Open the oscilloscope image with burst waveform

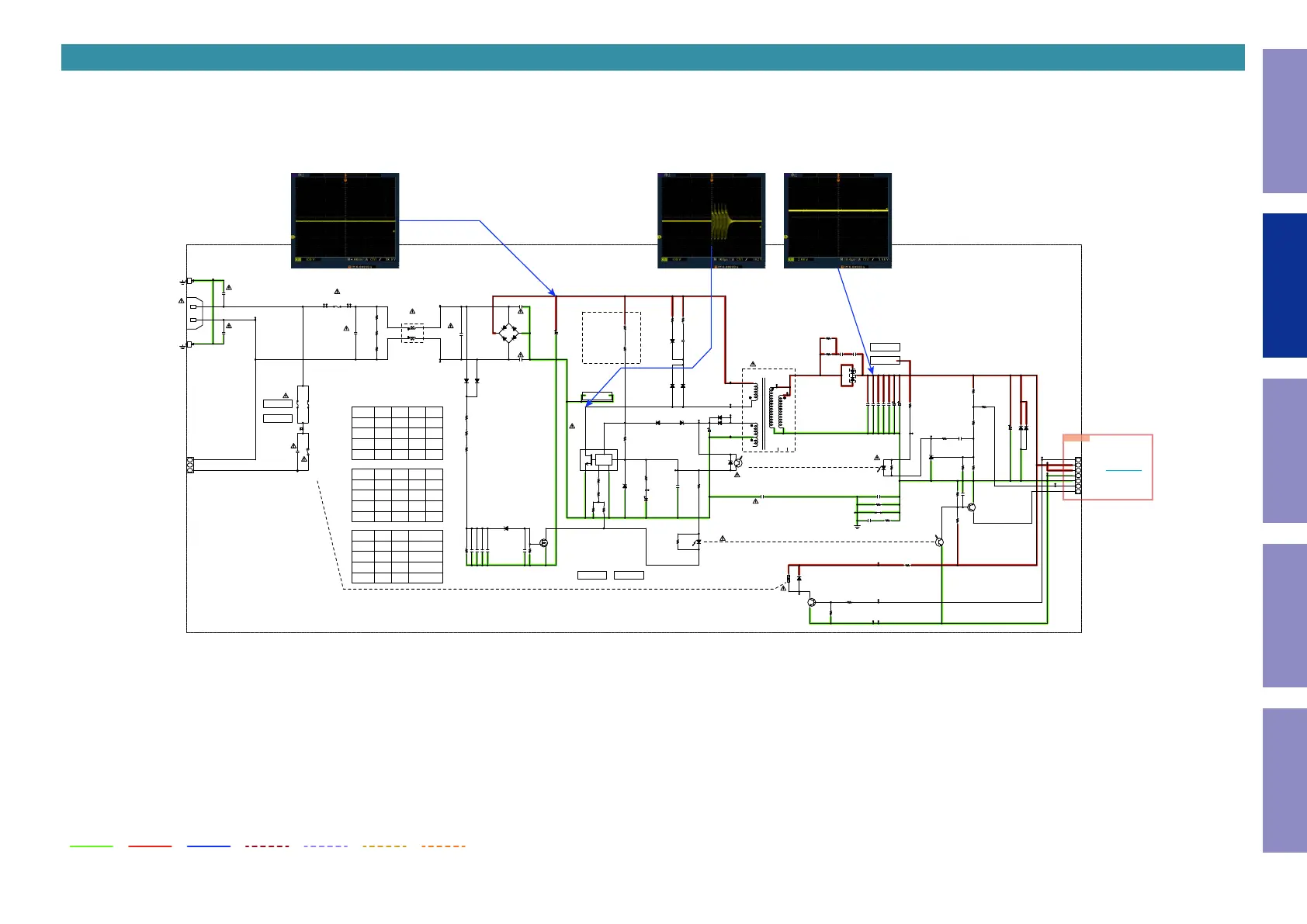712,220
